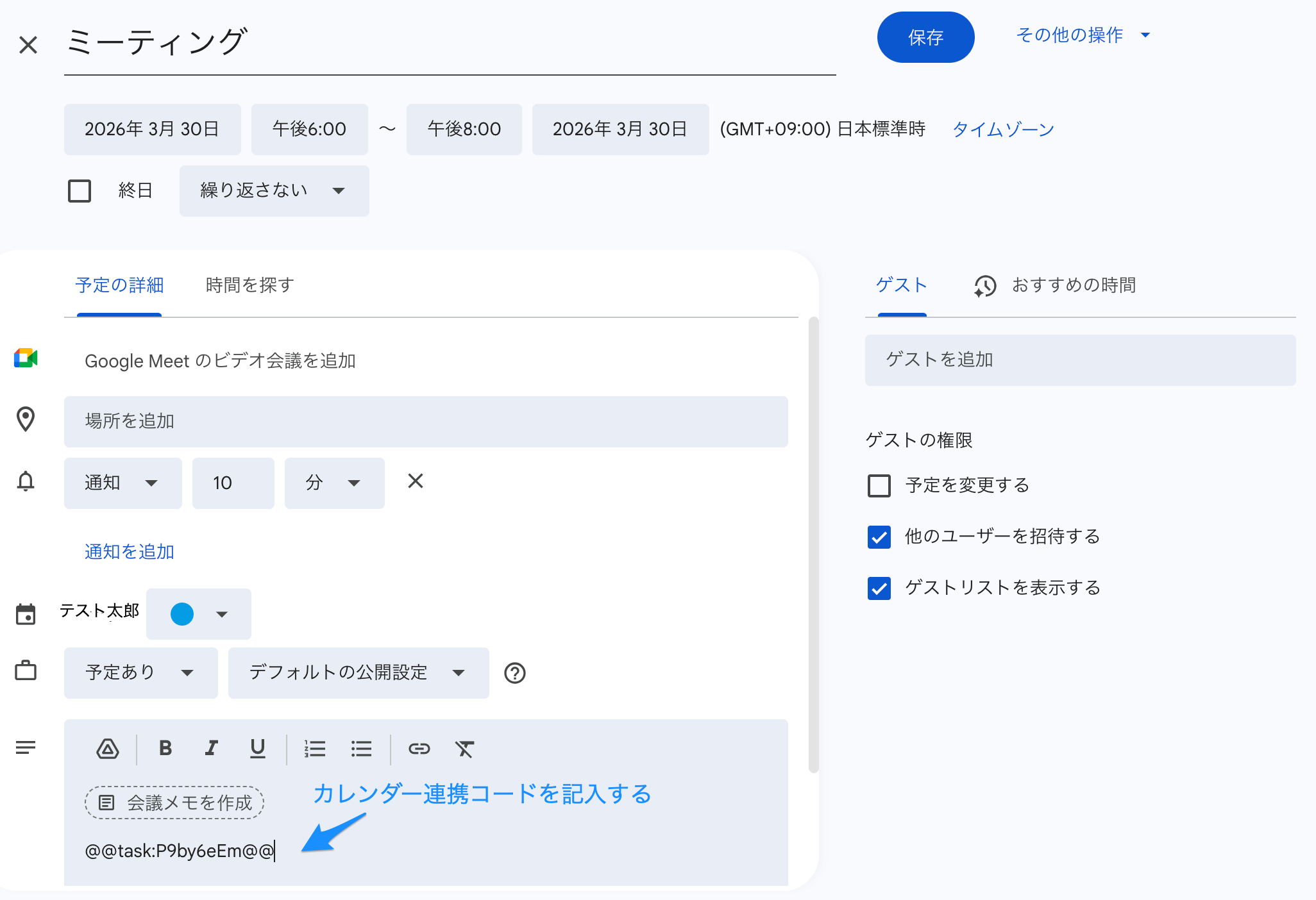Insert a numbered list

(x=315, y=748)
